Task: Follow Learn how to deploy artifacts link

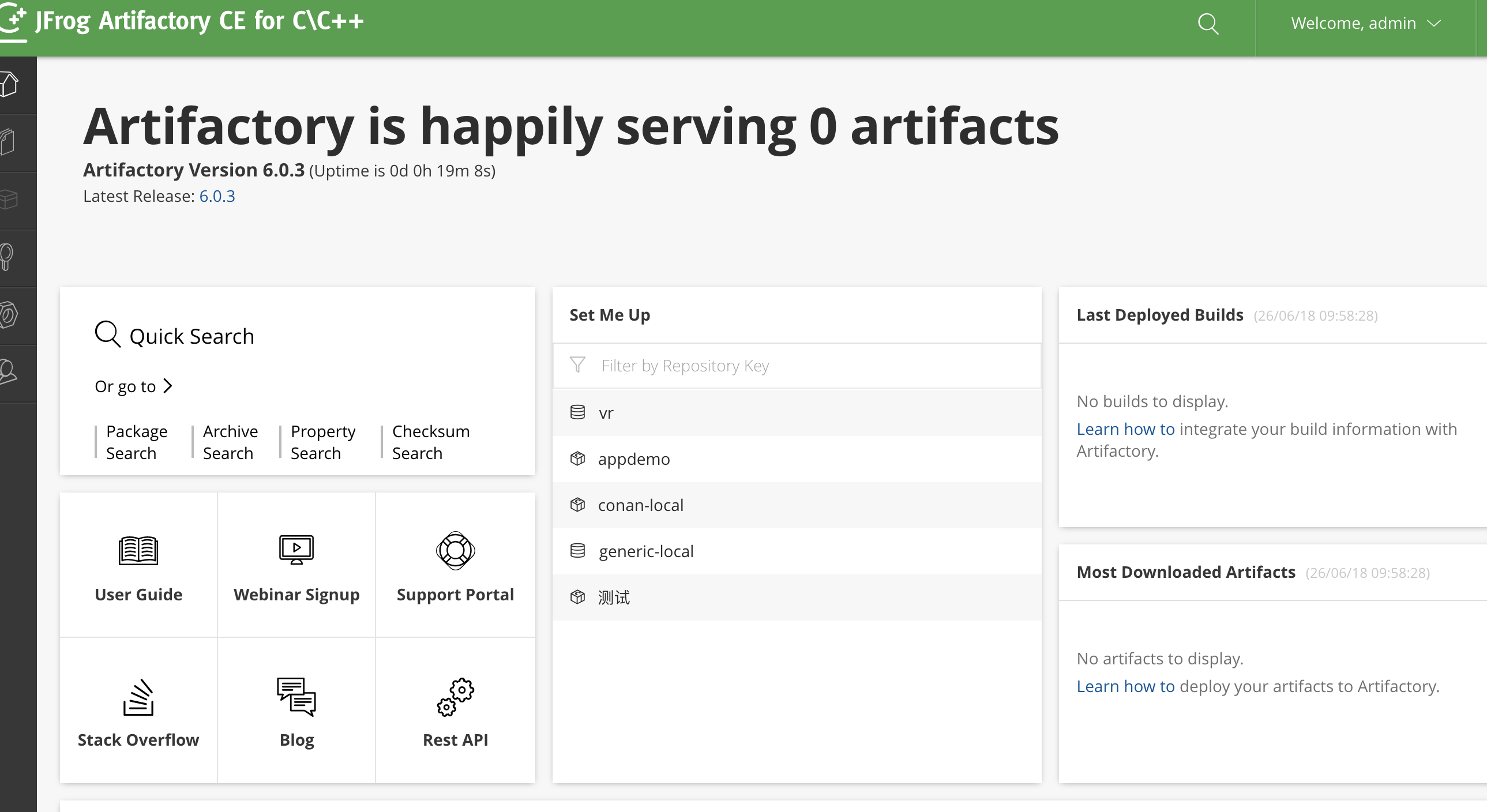Action: 1125,686
